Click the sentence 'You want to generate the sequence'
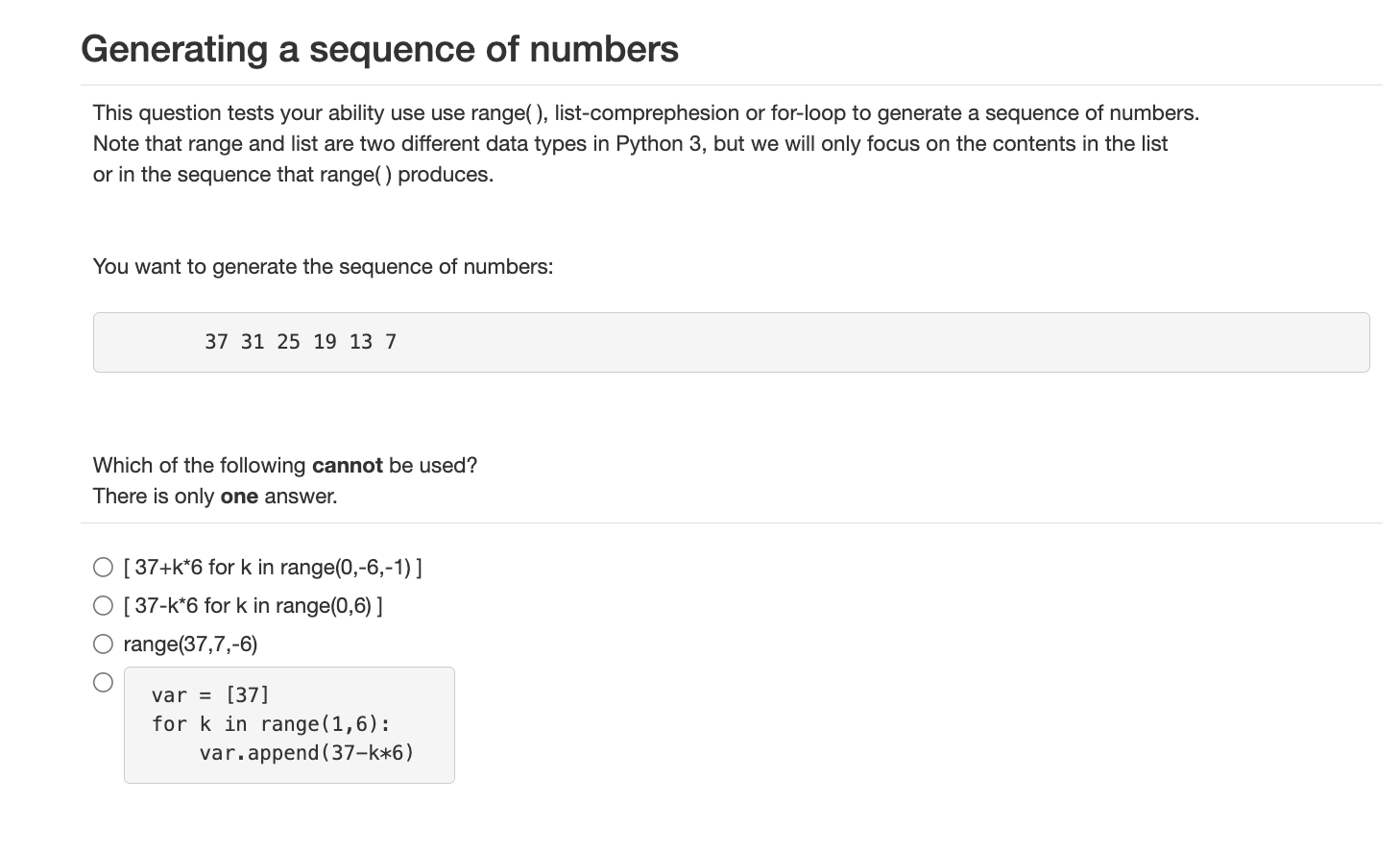 [x=323, y=267]
